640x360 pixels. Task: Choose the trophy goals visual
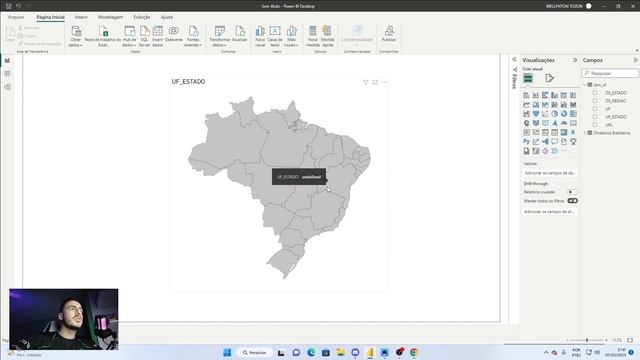pyautogui.click(x=573, y=142)
